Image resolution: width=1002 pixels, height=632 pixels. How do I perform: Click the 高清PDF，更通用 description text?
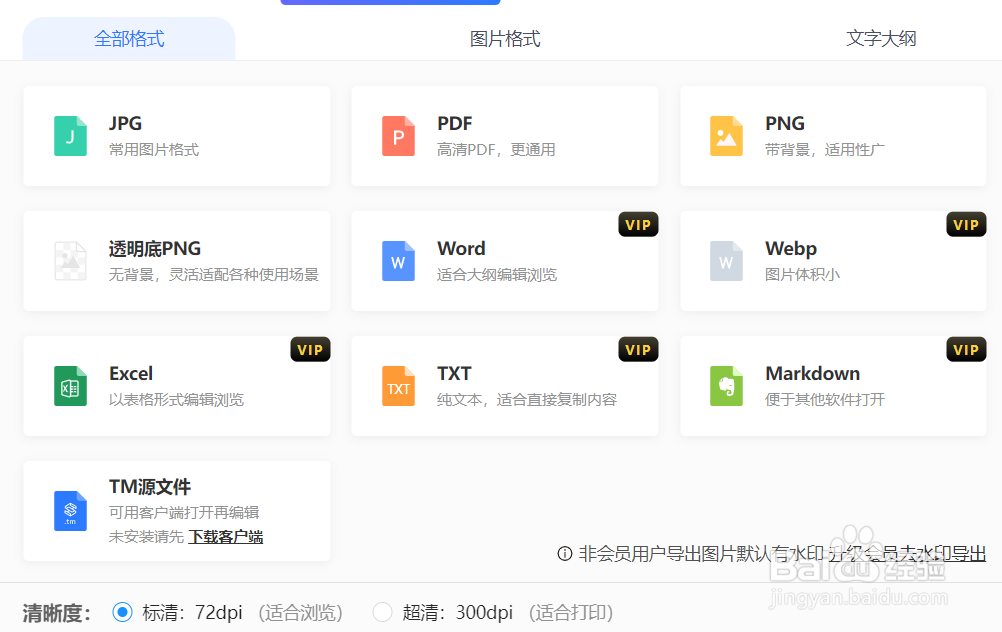[496, 150]
